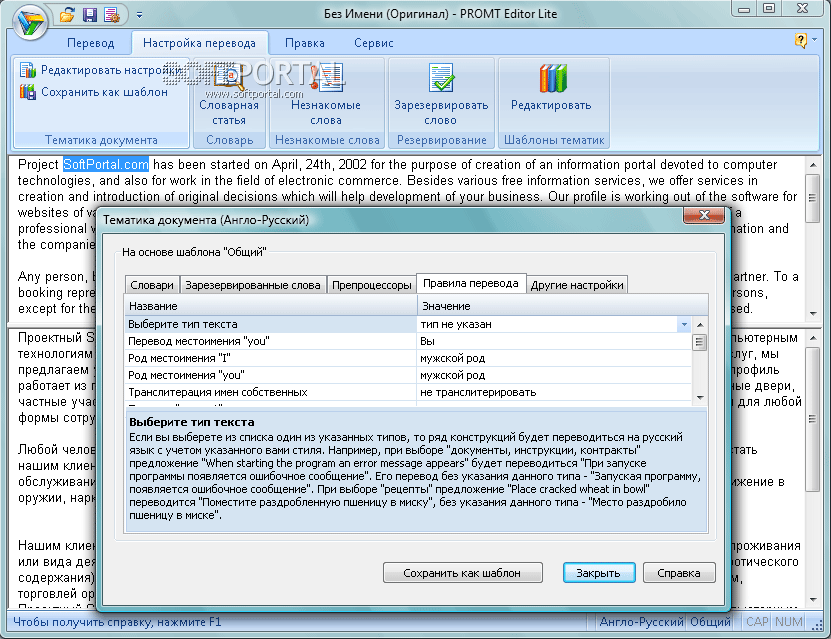Click the translation pane scroll down arrow
This screenshot has width=831, height=639.
(812, 600)
